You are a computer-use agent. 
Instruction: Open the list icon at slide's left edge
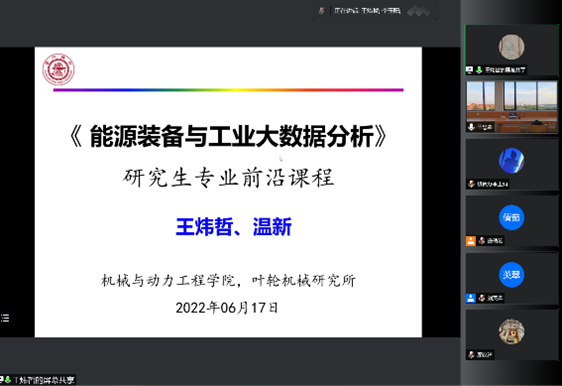coord(5,318)
